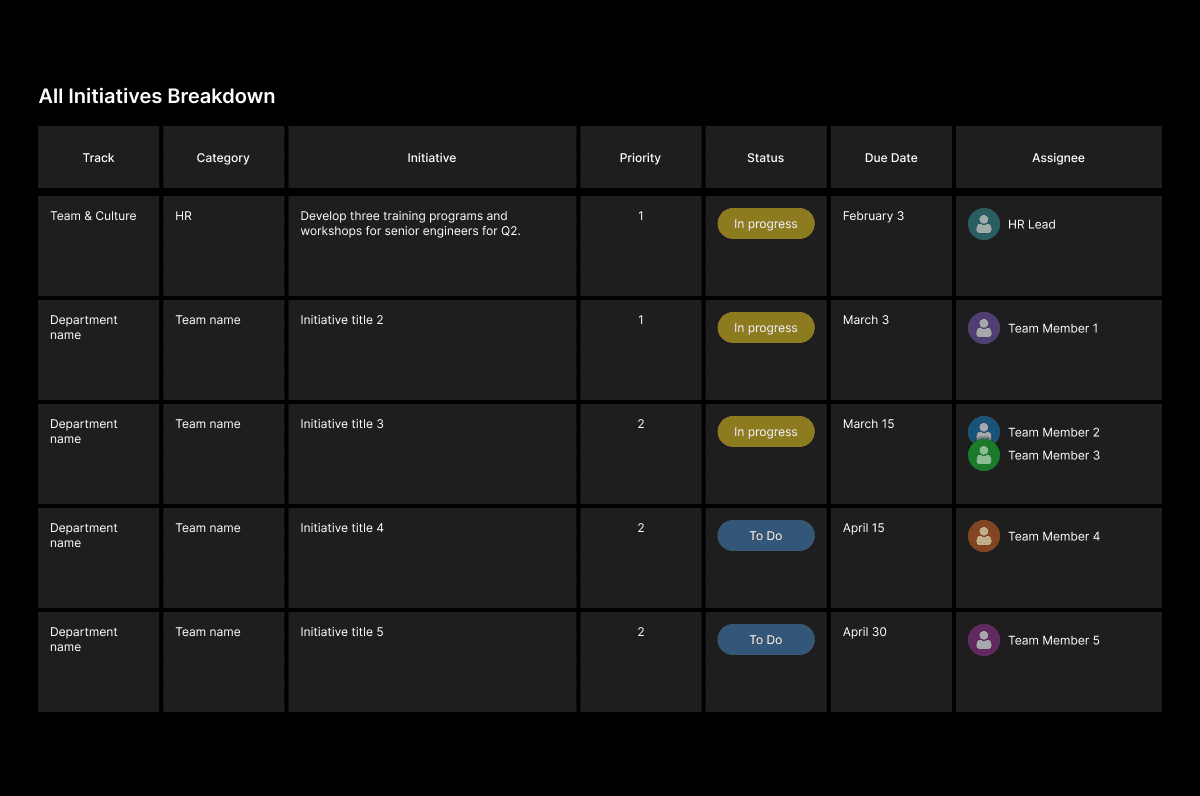Image resolution: width=1200 pixels, height=796 pixels.
Task: Click To Do status for Initiative title 5
Action: pos(766,640)
